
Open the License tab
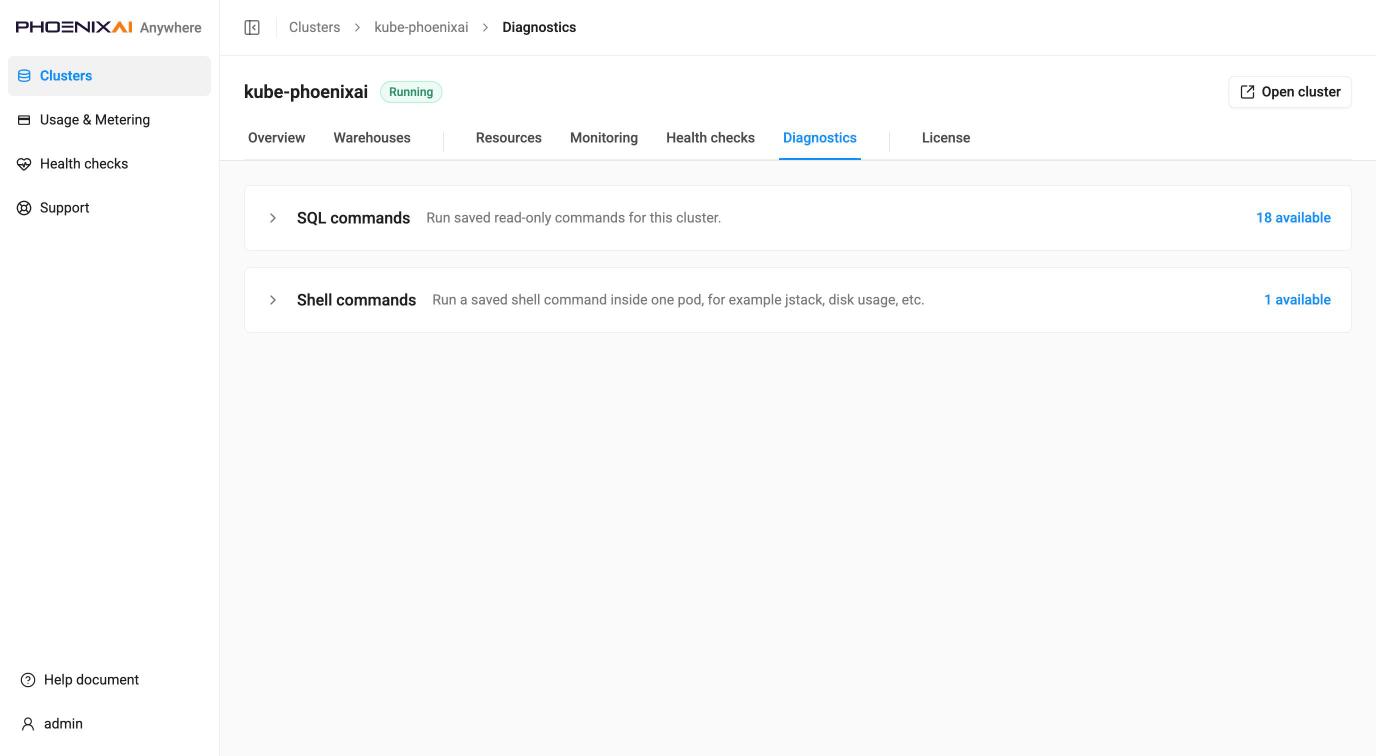coord(946,138)
